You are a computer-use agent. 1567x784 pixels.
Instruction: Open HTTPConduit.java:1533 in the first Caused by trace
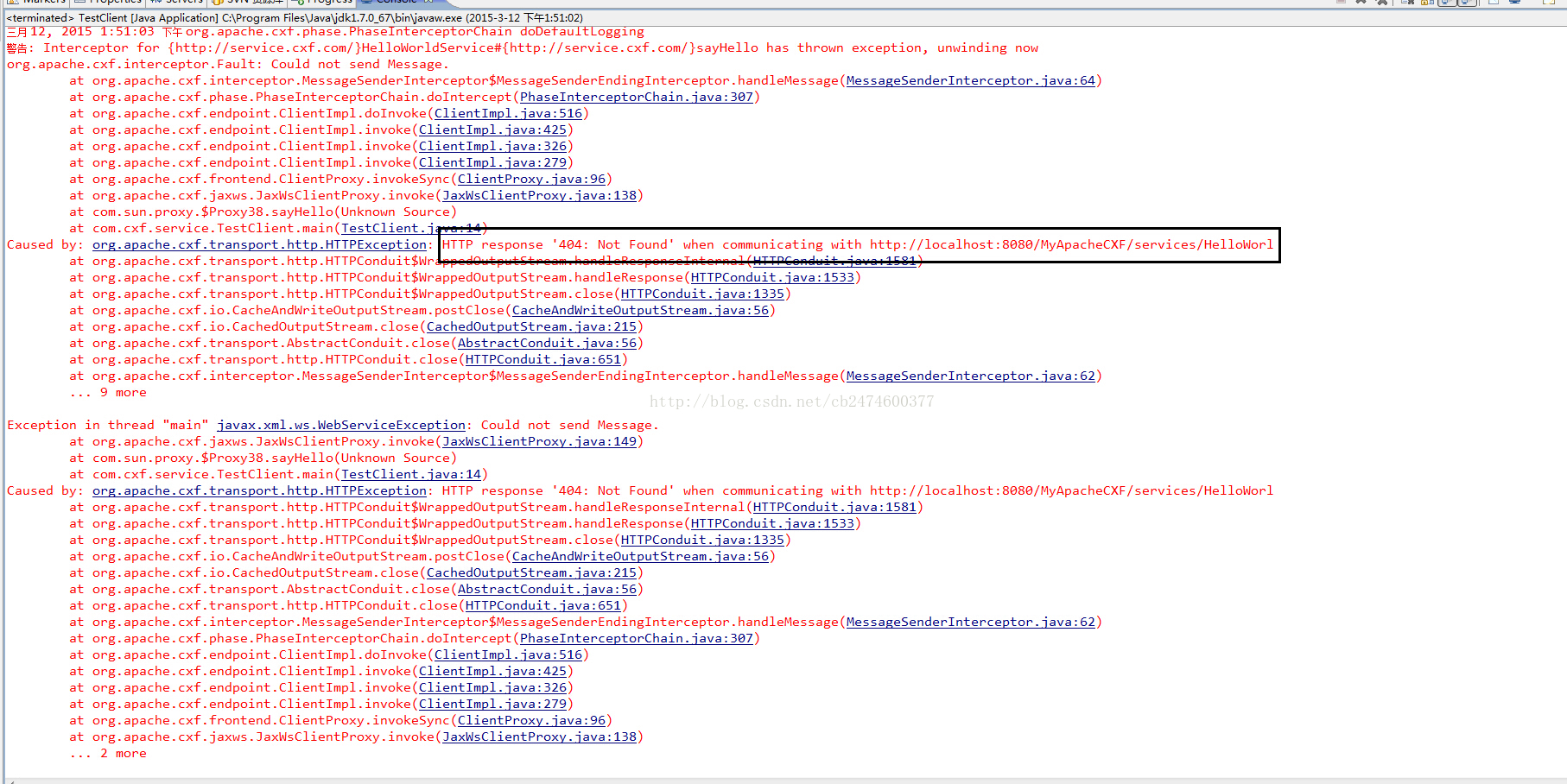[772, 277]
